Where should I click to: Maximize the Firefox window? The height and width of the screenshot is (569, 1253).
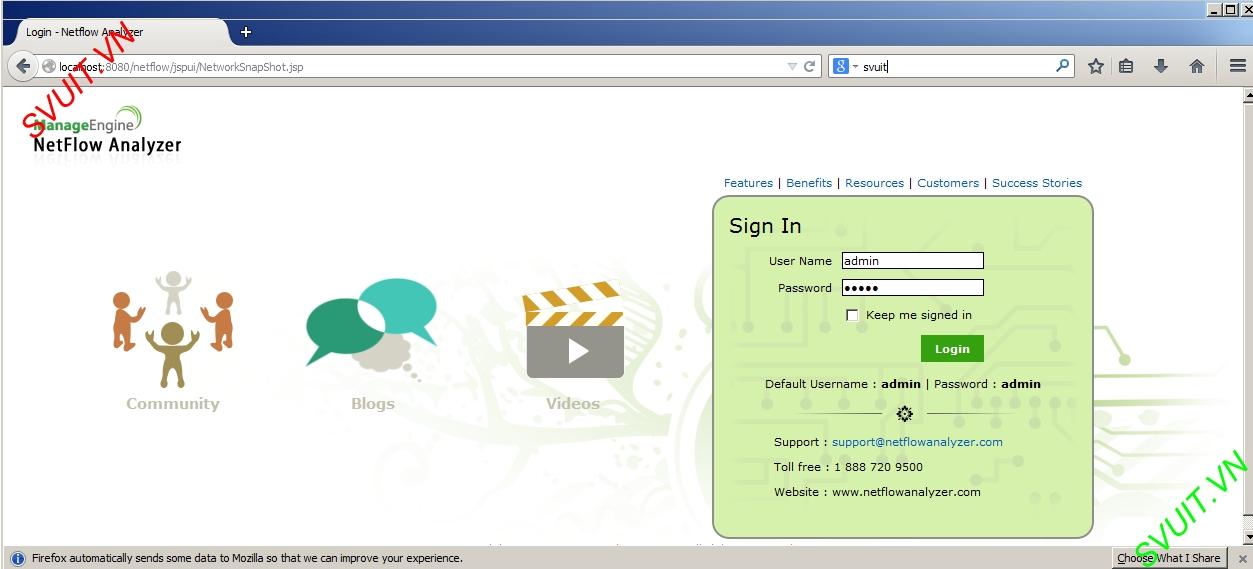tap(1230, 9)
